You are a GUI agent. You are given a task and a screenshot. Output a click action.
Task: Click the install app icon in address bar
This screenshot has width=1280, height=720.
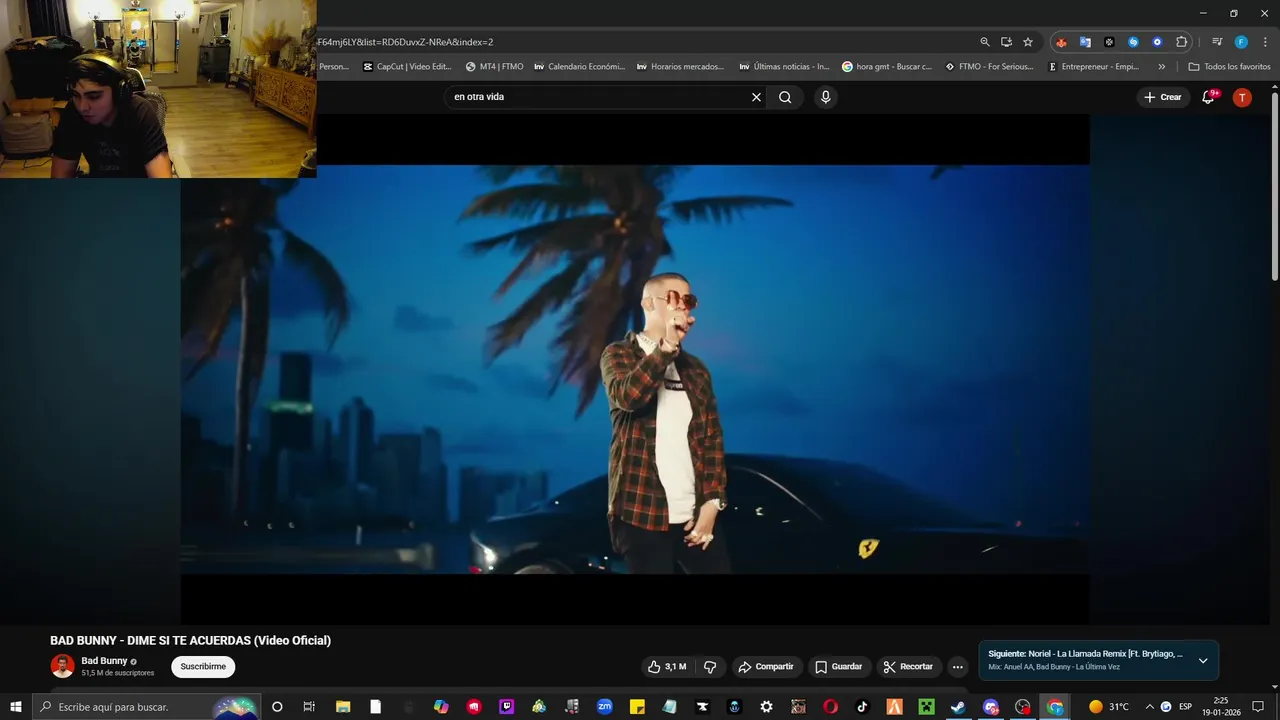1006,42
